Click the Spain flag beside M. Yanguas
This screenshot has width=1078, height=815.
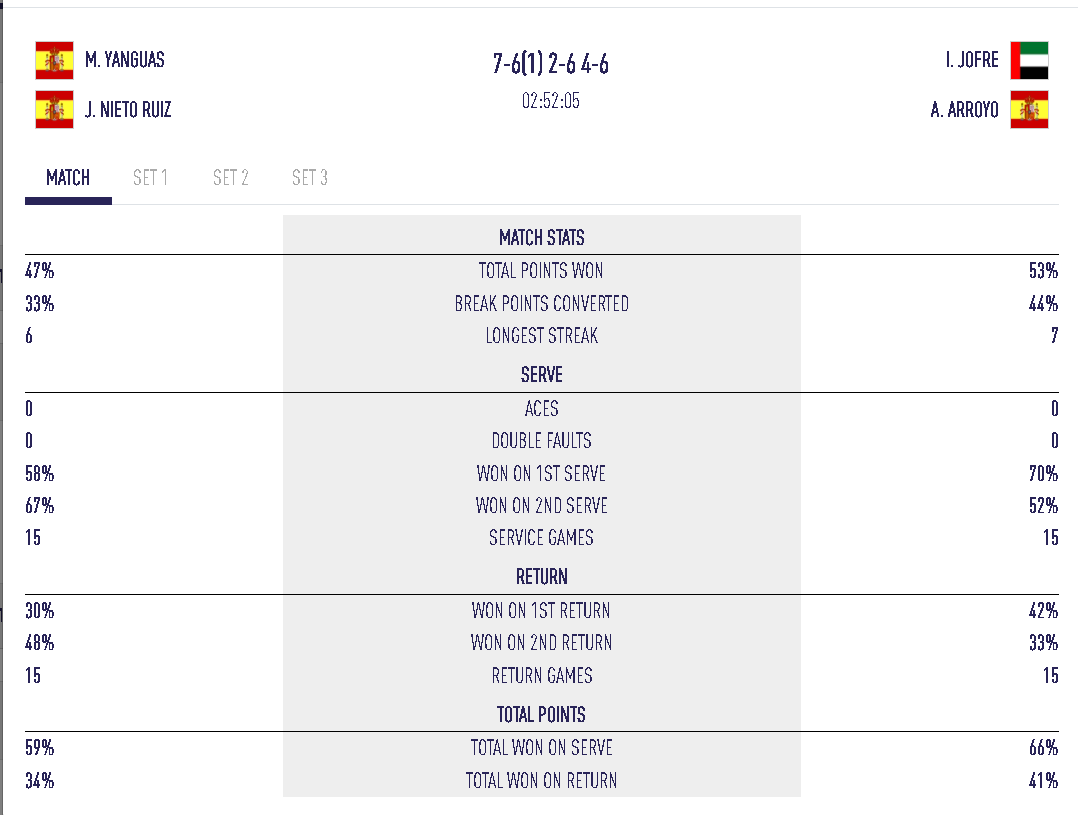point(54,60)
